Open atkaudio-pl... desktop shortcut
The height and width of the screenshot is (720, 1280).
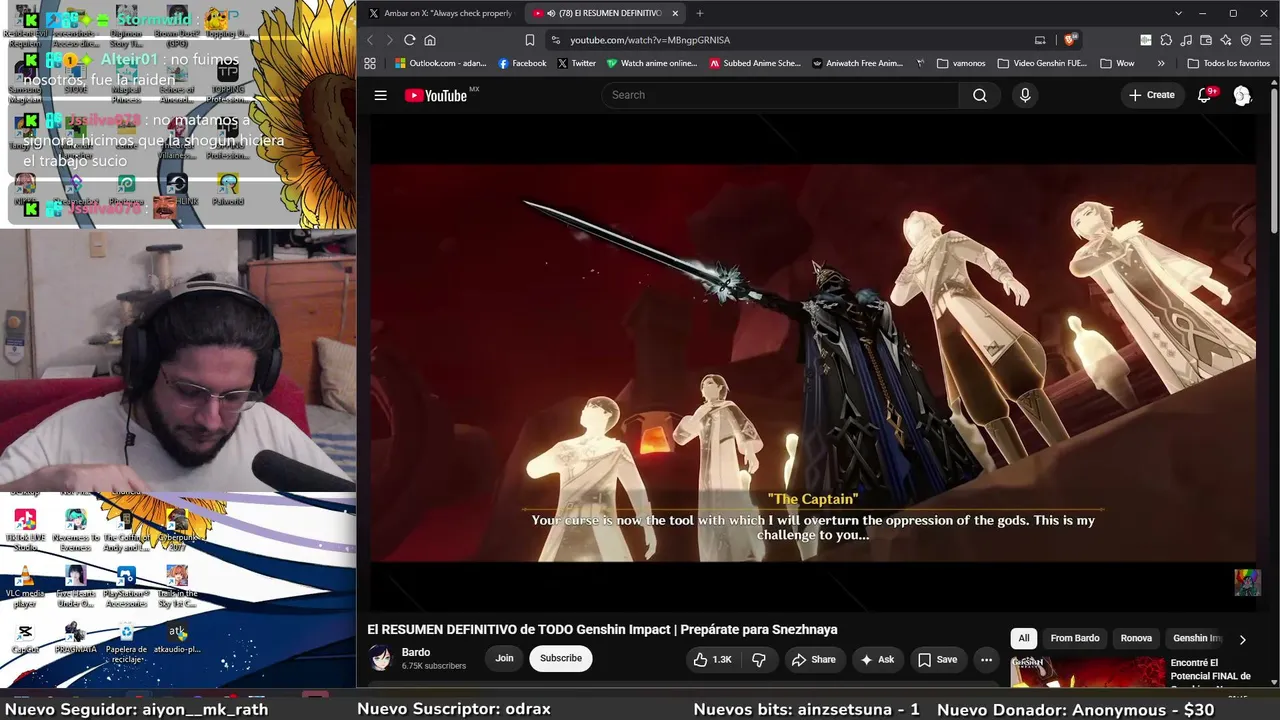pyautogui.click(x=177, y=639)
